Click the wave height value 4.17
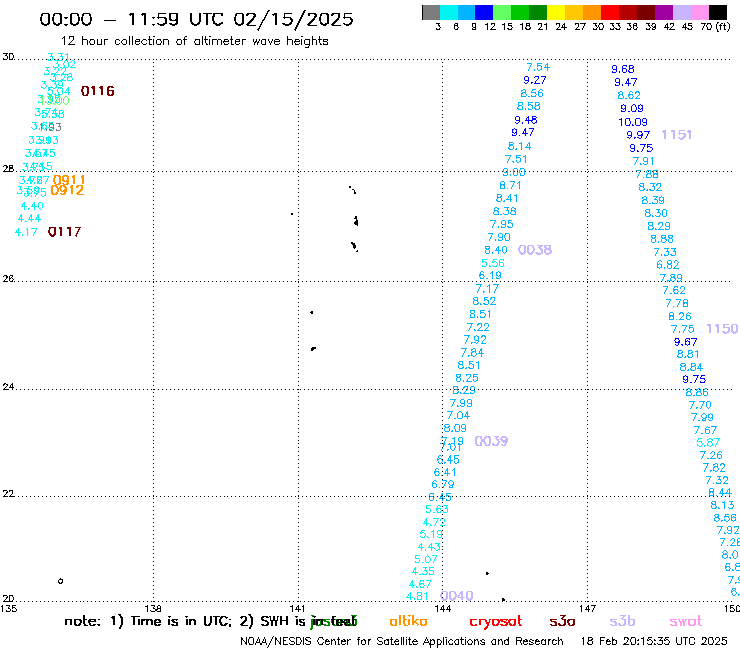The height and width of the screenshot is (650, 740). click(26, 232)
